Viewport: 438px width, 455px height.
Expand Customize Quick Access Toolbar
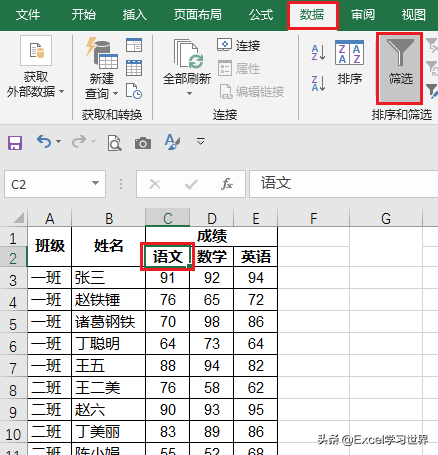[x=200, y=141]
